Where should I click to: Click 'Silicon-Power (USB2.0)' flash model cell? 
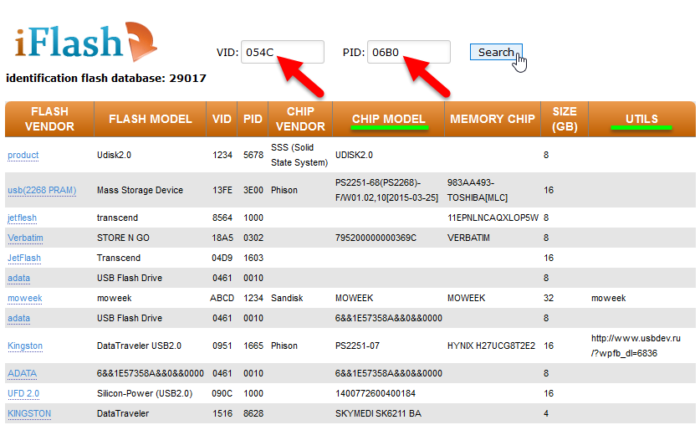[145, 394]
